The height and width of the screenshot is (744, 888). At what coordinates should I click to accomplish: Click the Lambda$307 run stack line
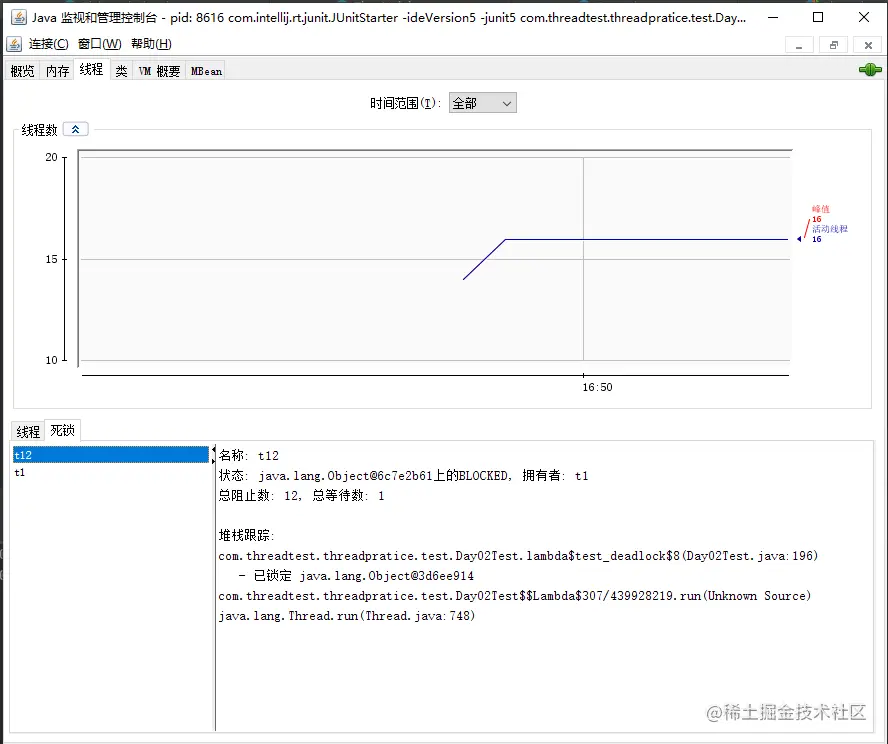pos(515,596)
